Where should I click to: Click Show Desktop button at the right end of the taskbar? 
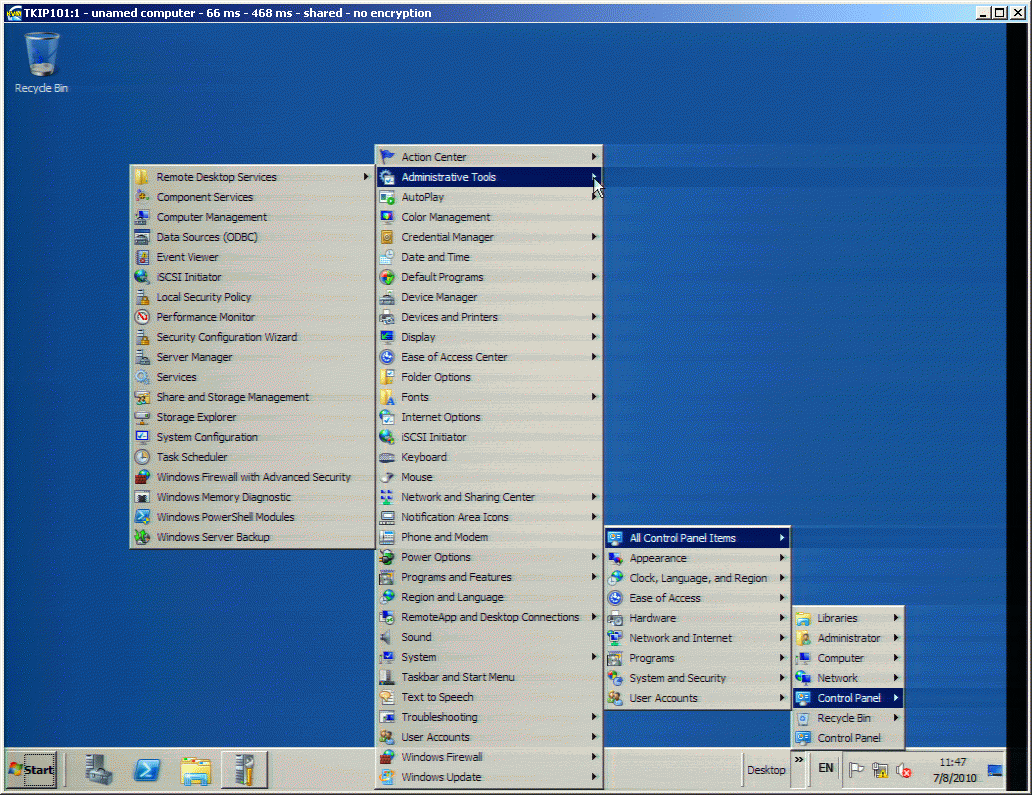[994, 770]
